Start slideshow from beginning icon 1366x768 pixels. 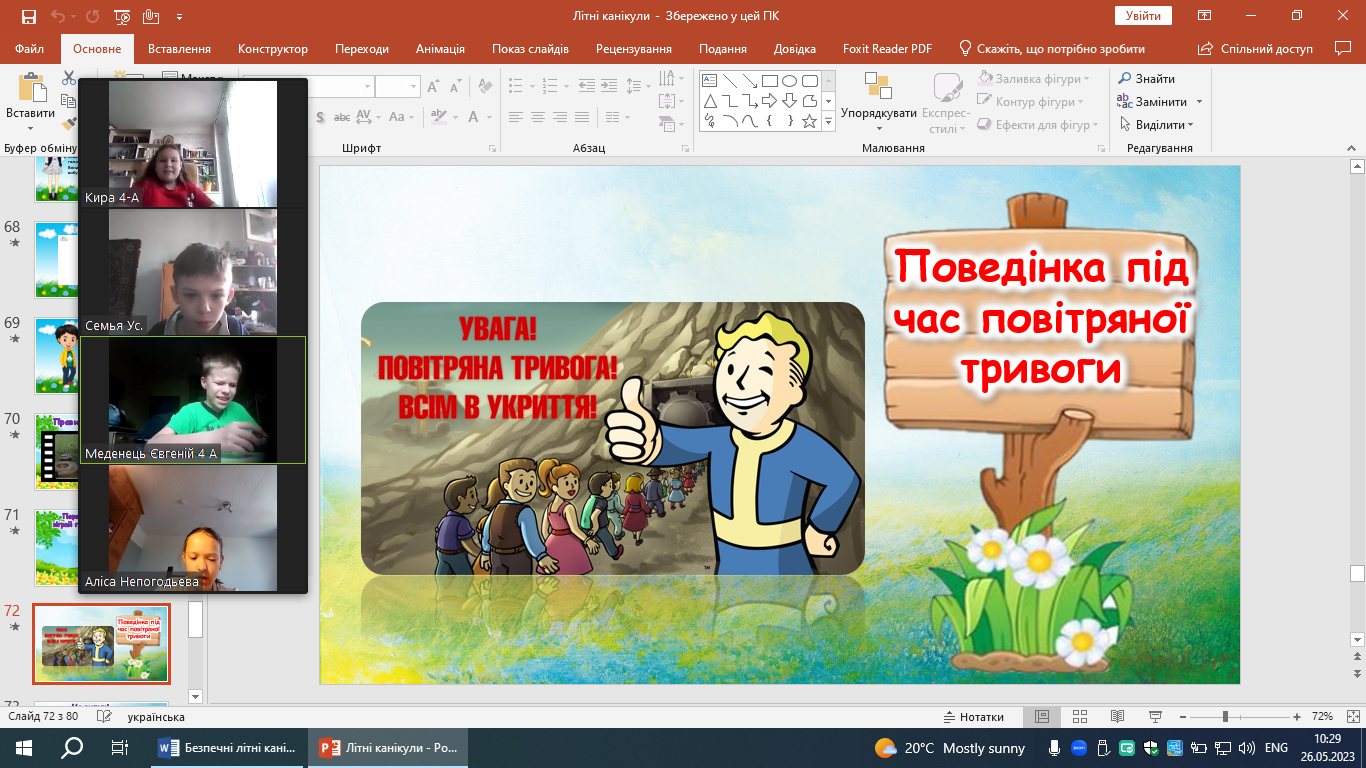(122, 17)
